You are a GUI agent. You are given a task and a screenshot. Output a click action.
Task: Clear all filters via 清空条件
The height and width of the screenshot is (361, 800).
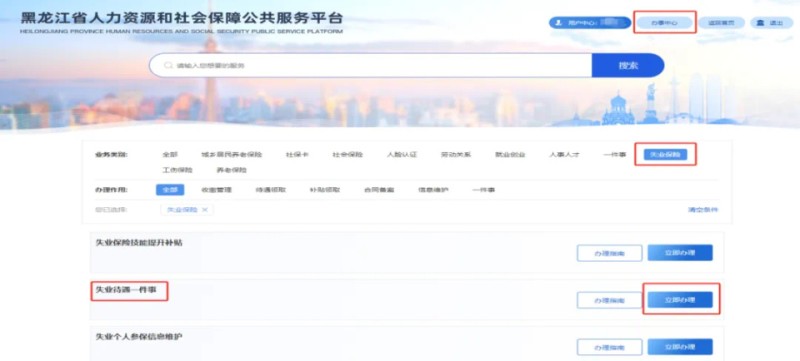(x=703, y=210)
